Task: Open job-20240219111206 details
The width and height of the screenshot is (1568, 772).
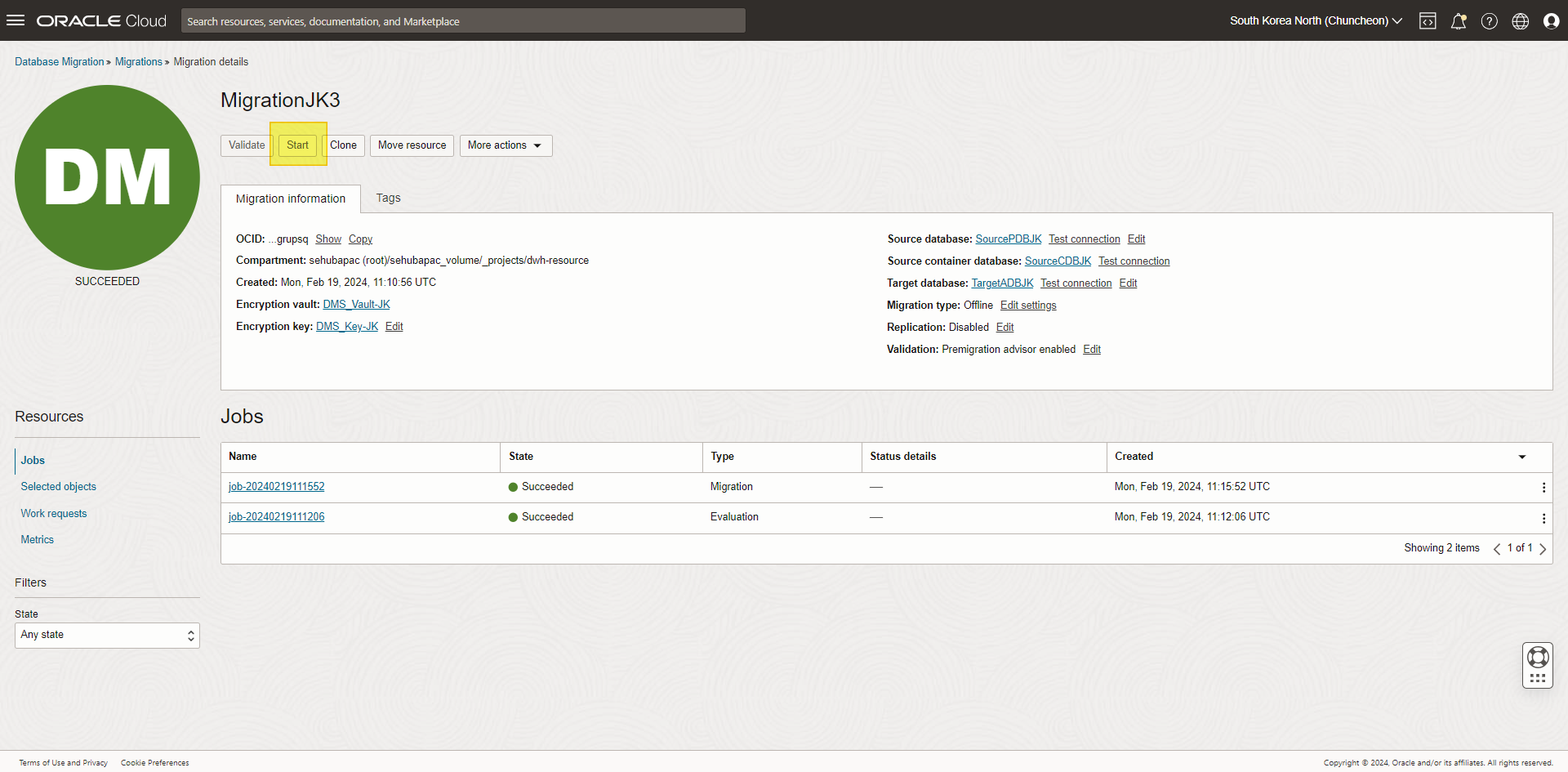Action: point(277,517)
